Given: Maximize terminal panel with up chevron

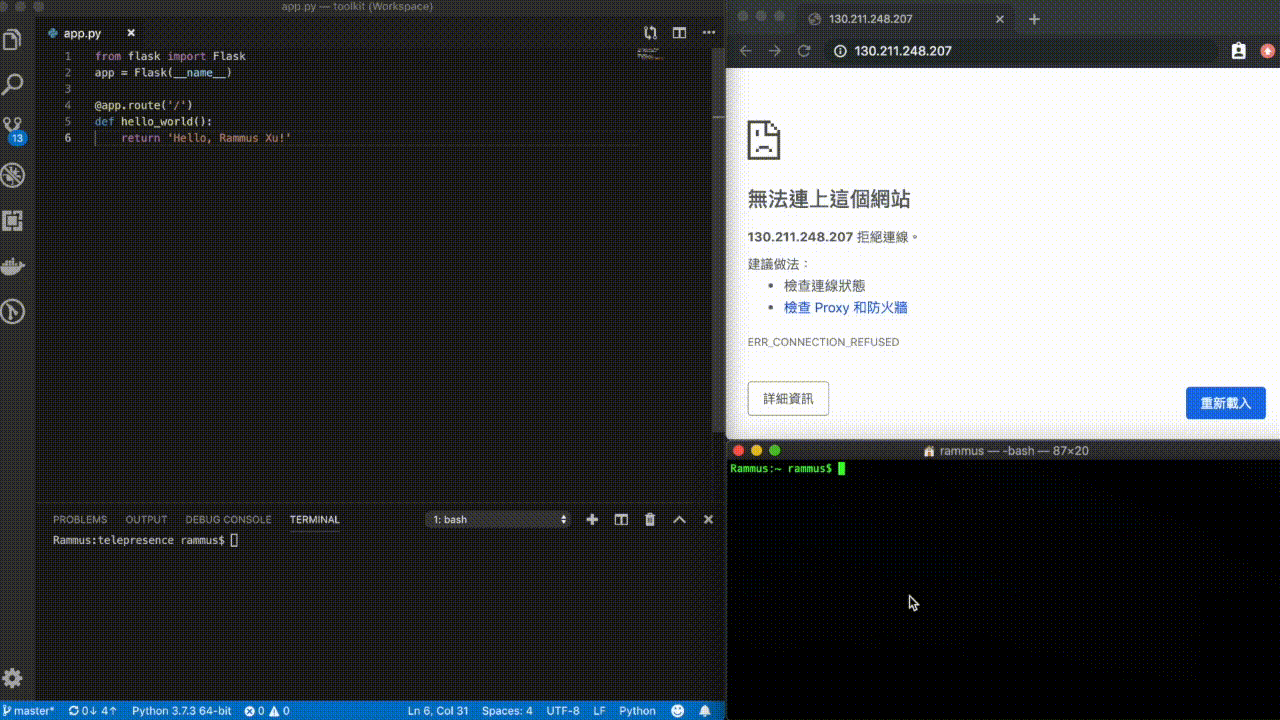Looking at the screenshot, I should (679, 519).
